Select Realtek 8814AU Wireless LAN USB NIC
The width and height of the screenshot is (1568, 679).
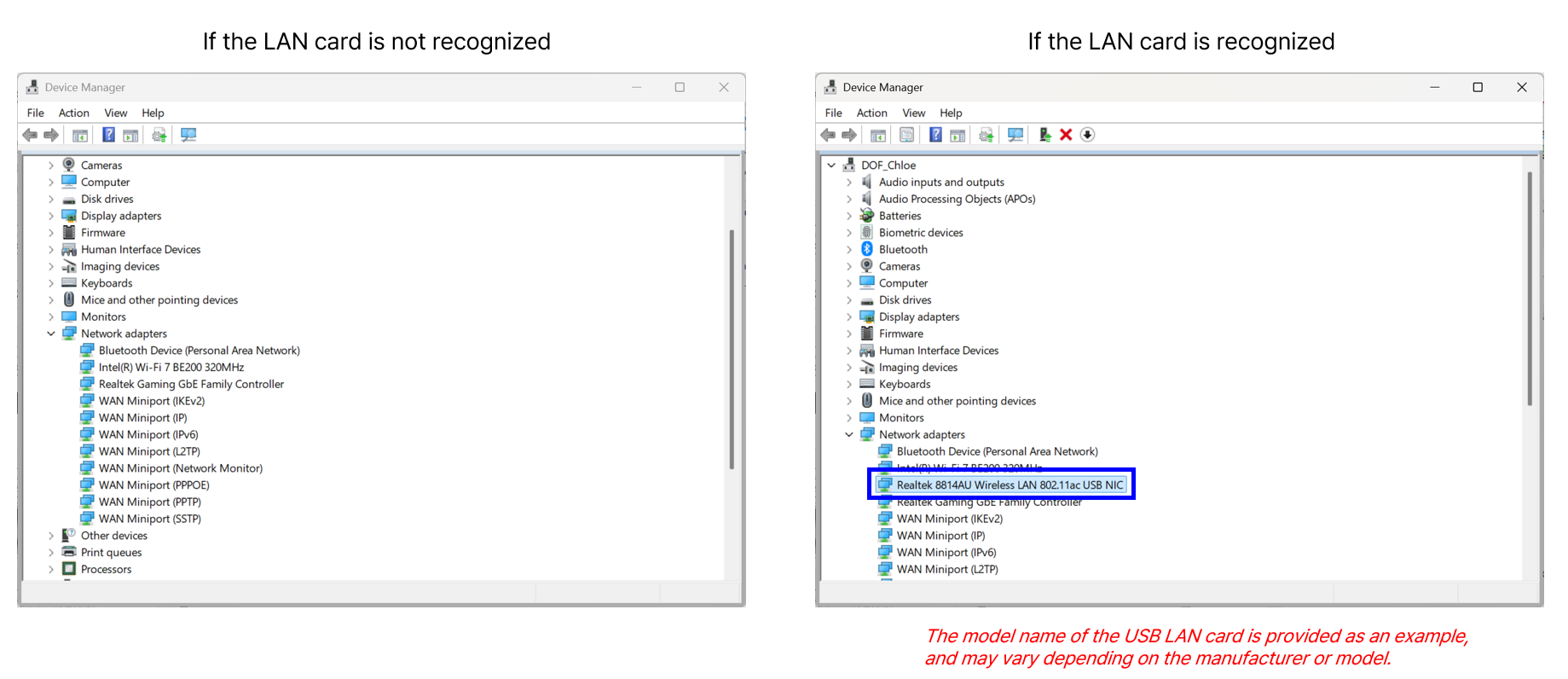click(1010, 485)
